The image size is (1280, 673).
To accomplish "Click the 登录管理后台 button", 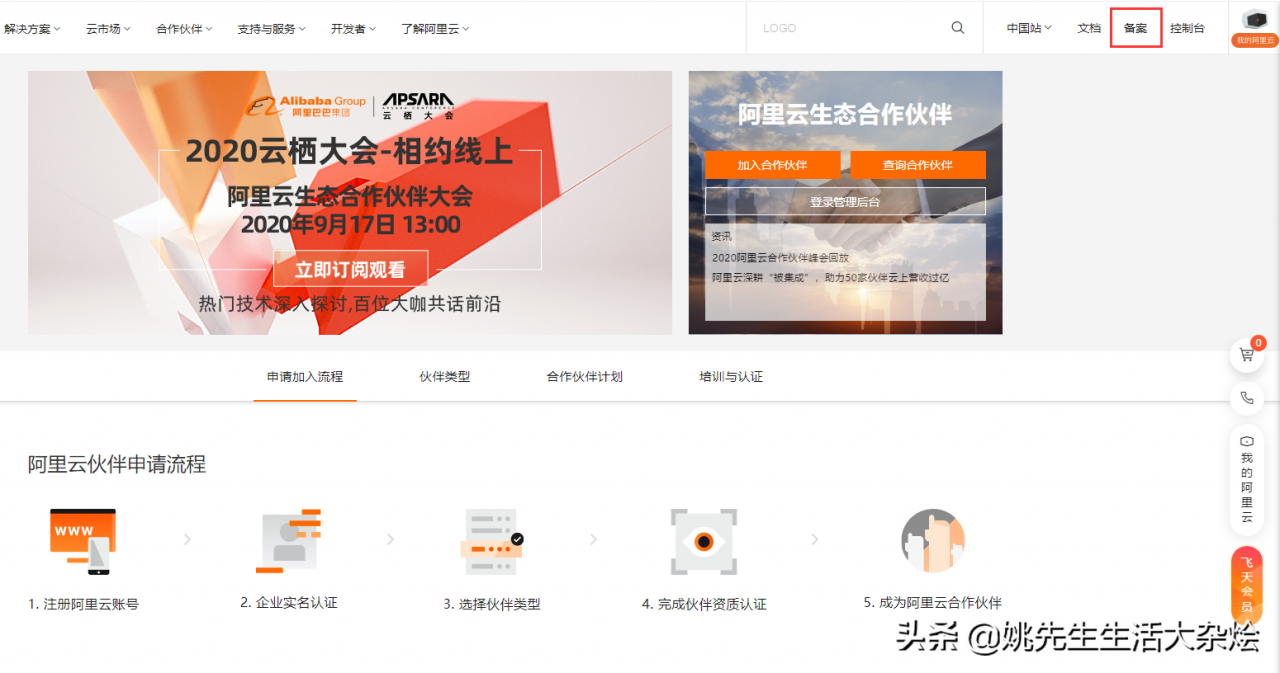I will click(x=845, y=201).
